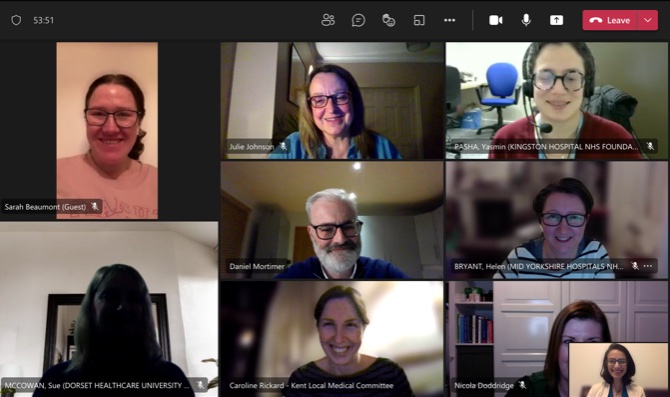Select PASHA, Yasmin video tile

coord(556,100)
